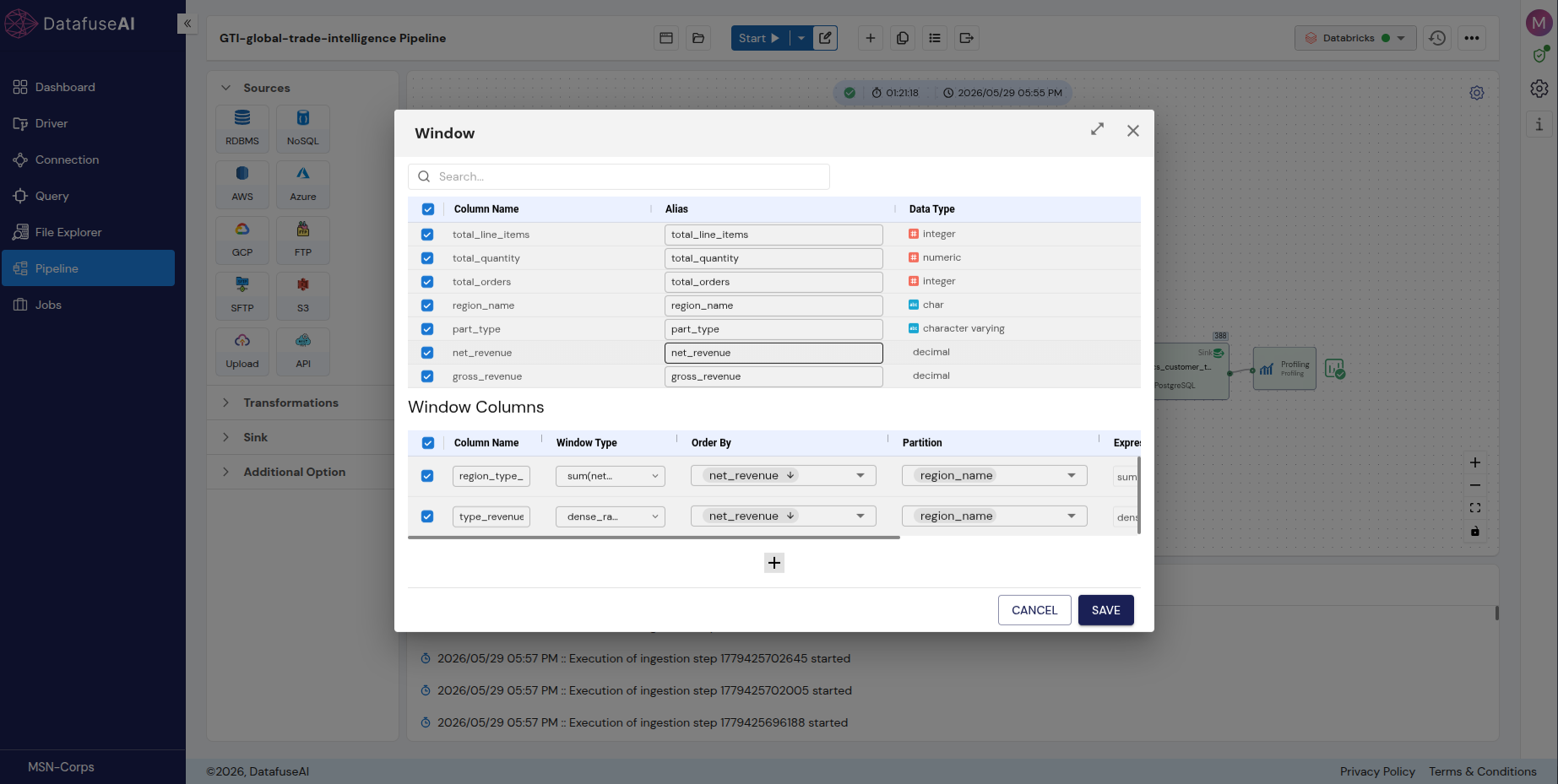
Task: Open pipeline edit mode icon
Action: point(825,38)
